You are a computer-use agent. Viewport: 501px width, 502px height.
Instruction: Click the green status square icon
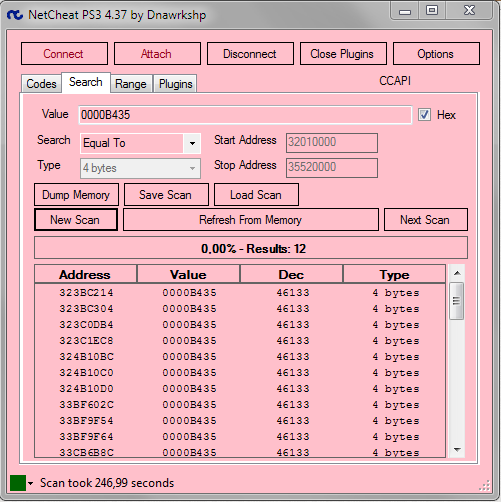[18, 483]
